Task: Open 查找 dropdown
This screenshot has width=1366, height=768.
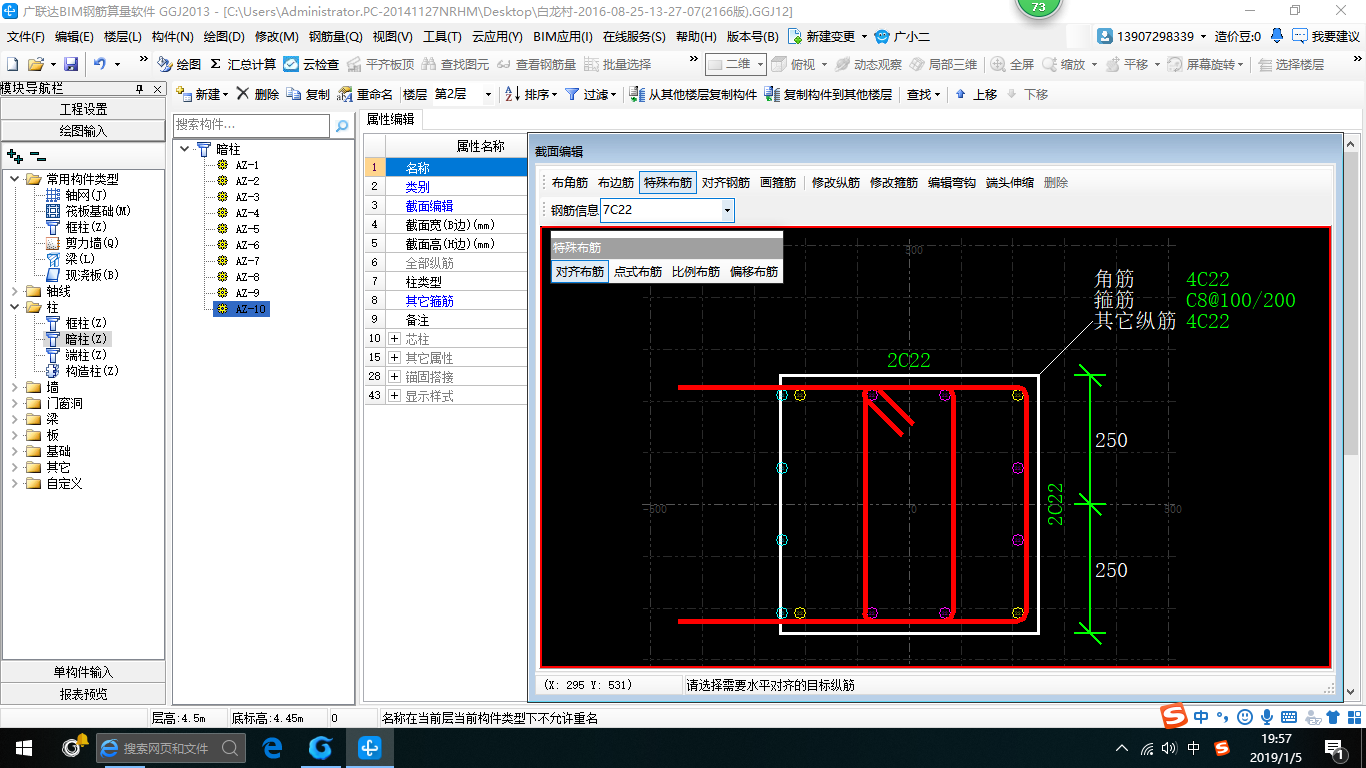Action: 924,94
